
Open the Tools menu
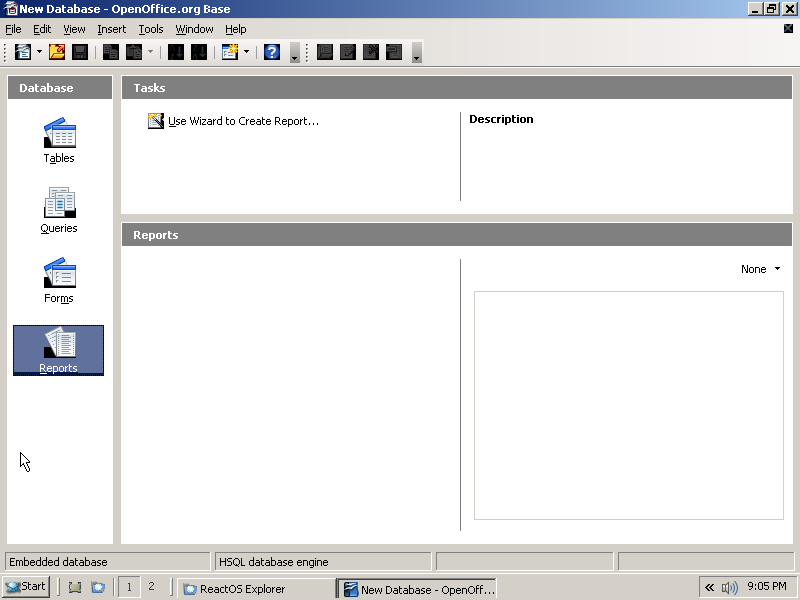click(151, 30)
